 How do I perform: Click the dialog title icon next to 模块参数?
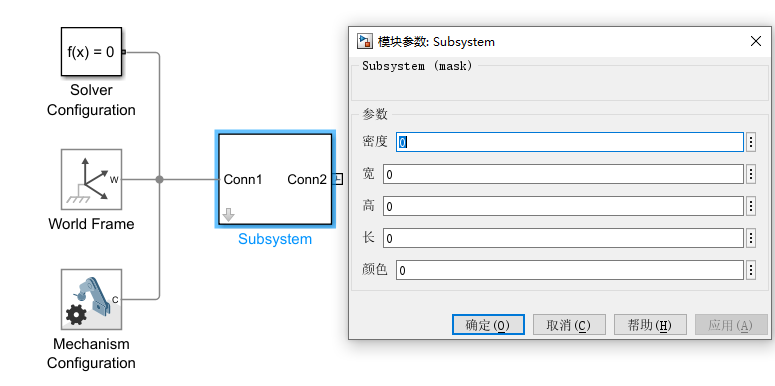[365, 42]
